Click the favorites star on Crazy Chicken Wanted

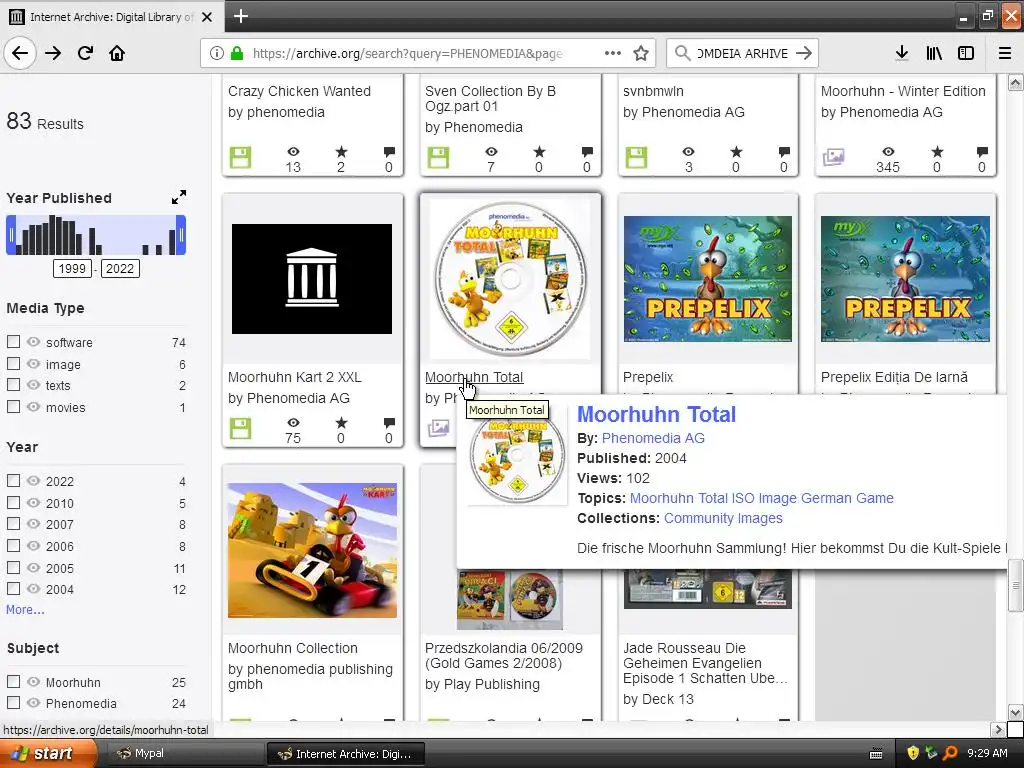click(x=341, y=152)
